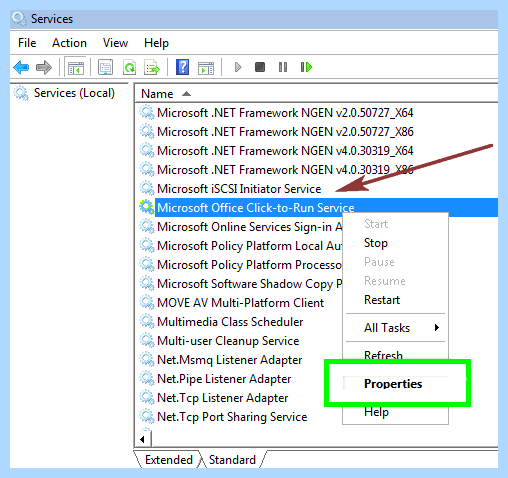The height and width of the screenshot is (478, 508).
Task: Select Multi-user Cleanup Service row
Action: coord(228,341)
